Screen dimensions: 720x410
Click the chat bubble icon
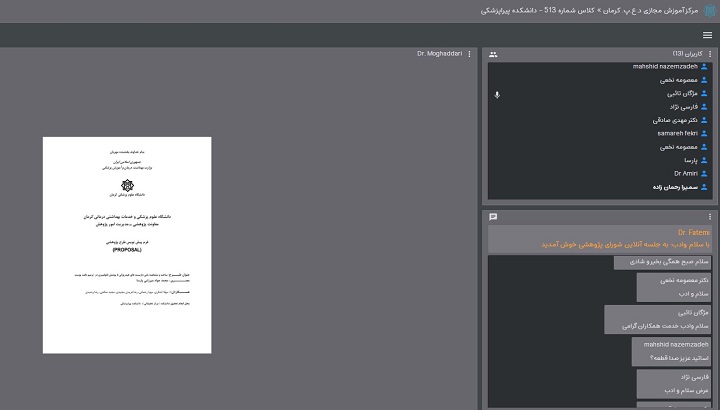coord(493,216)
